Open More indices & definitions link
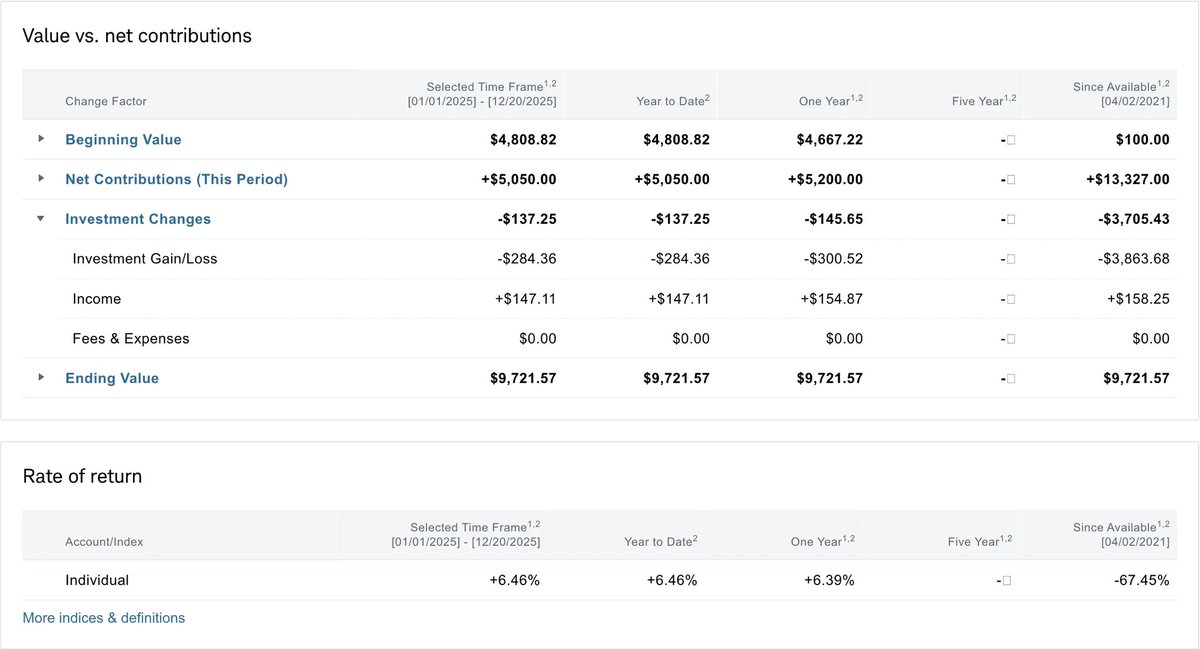The width and height of the screenshot is (1200, 649). click(103, 617)
